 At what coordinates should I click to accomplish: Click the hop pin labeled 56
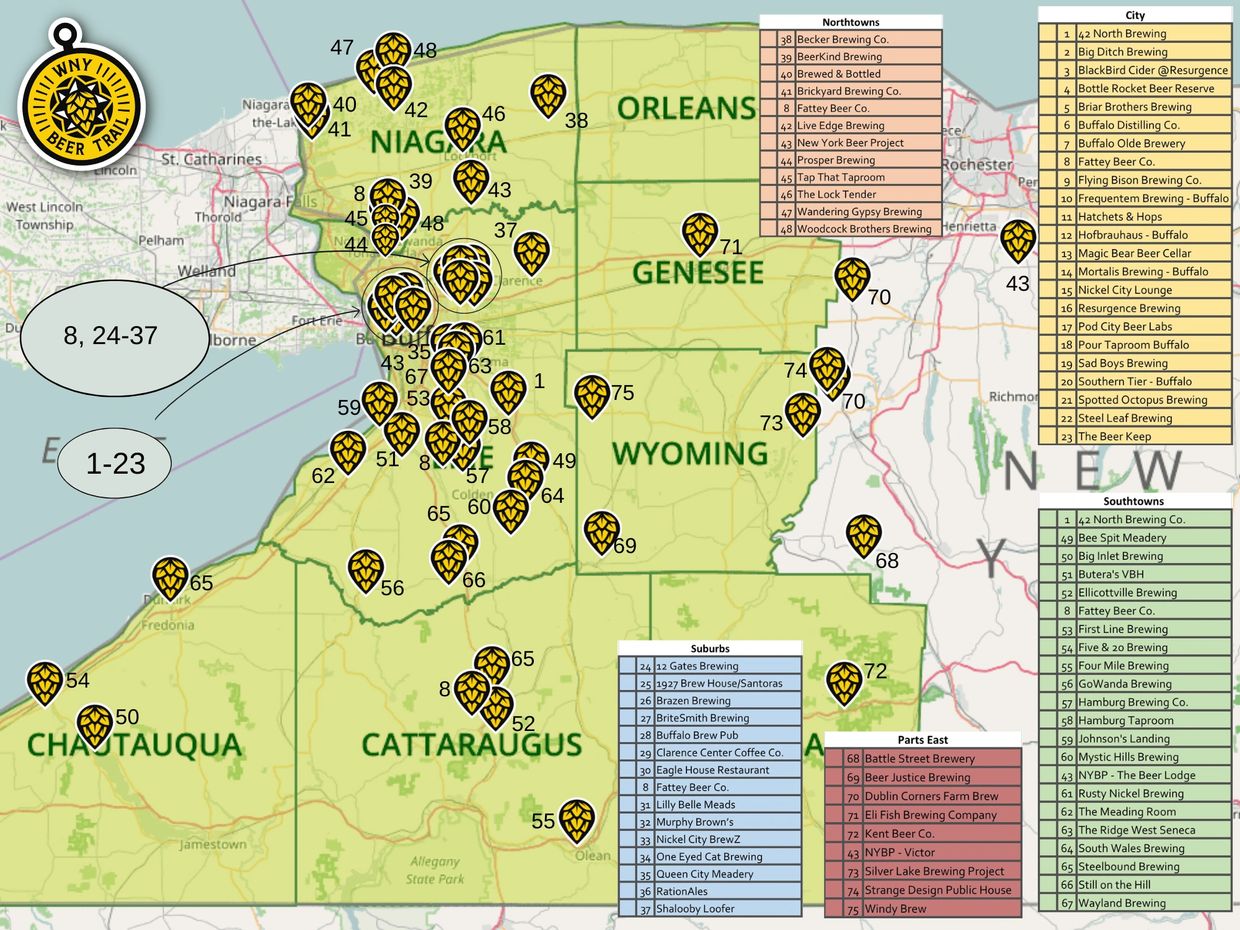(x=366, y=570)
